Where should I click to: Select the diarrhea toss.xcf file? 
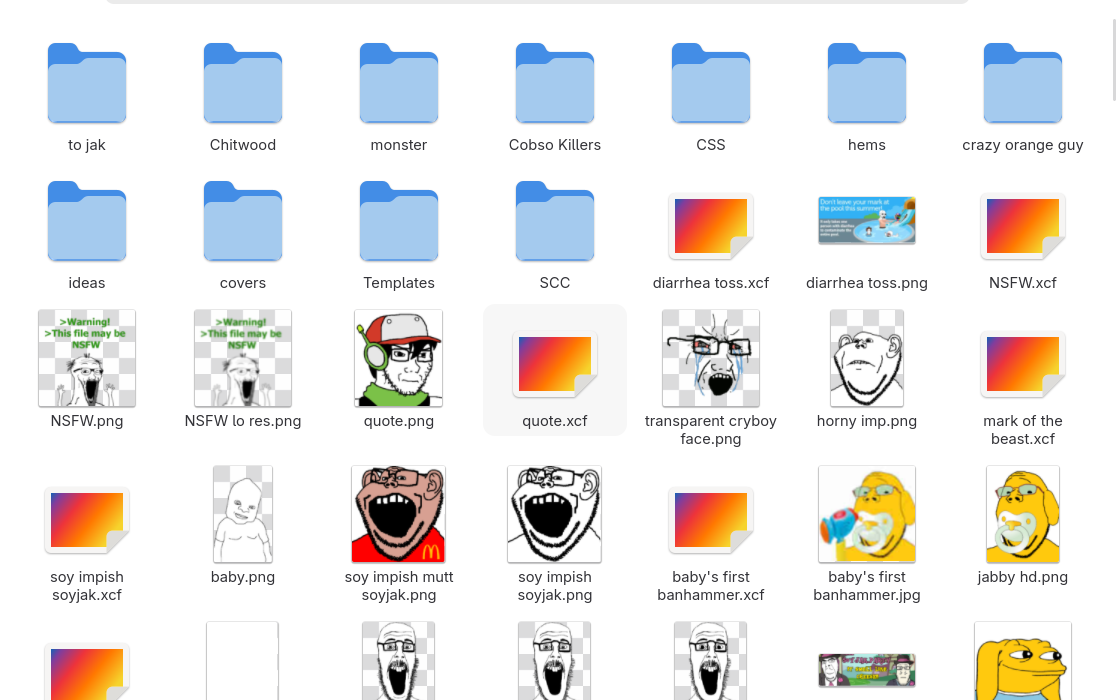pyautogui.click(x=711, y=226)
